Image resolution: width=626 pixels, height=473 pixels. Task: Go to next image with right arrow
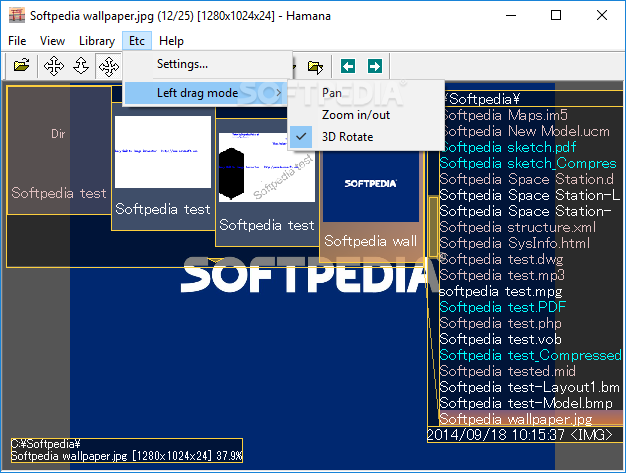point(374,66)
